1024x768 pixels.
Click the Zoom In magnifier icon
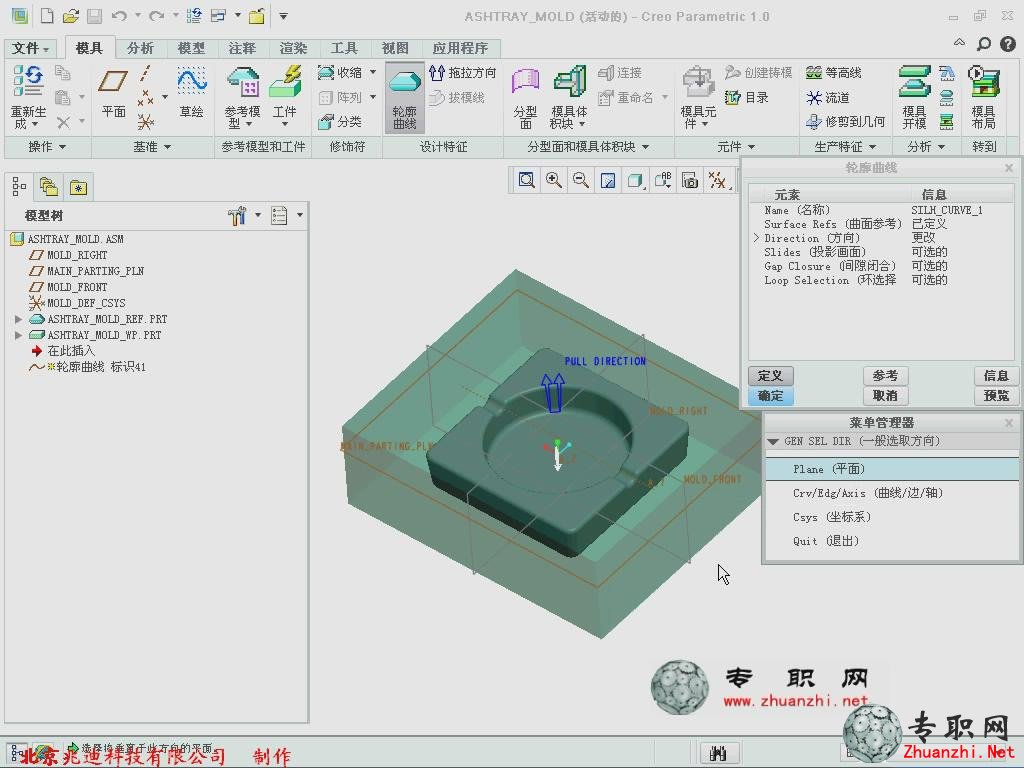[x=554, y=180]
